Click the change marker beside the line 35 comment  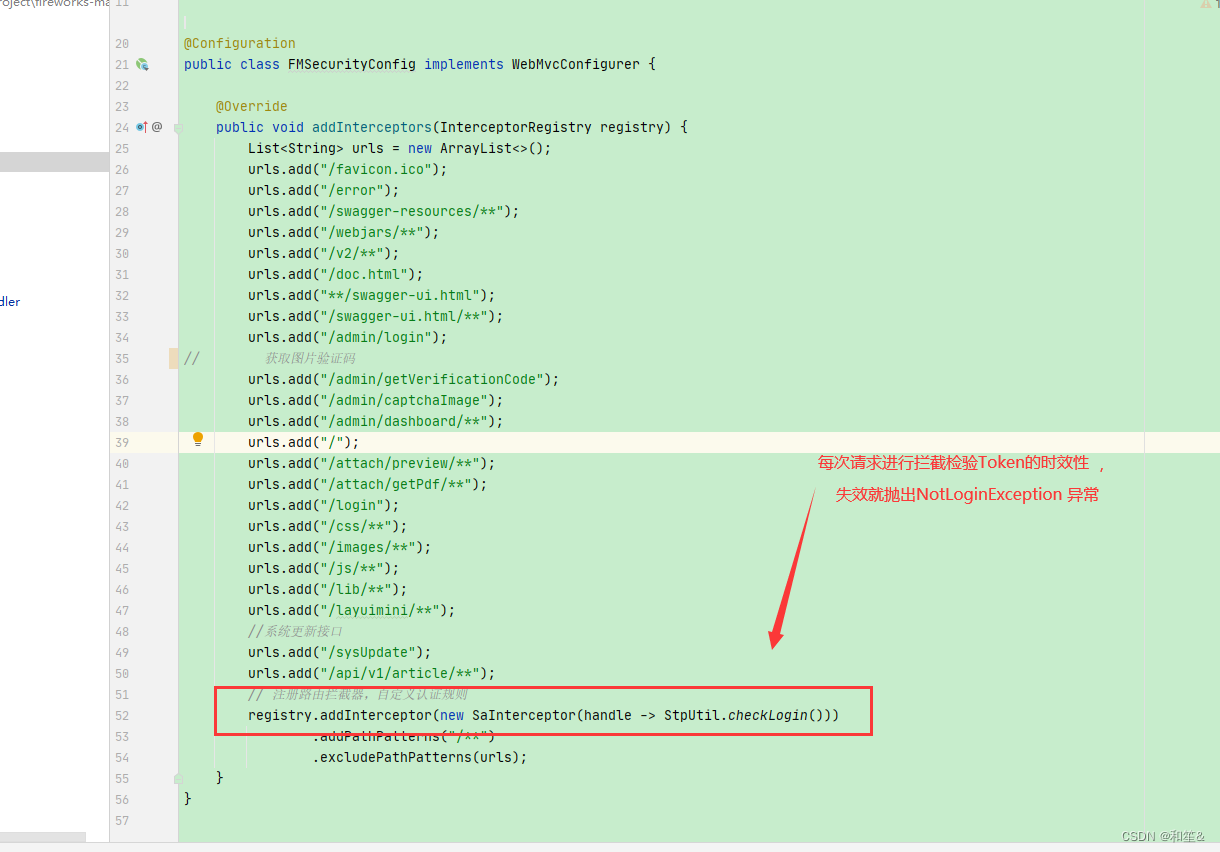(173, 358)
